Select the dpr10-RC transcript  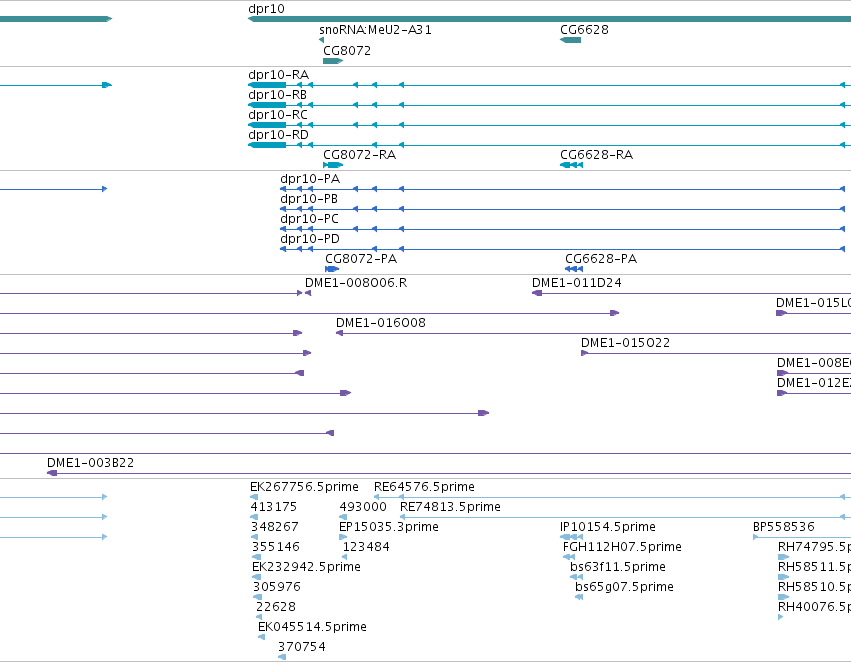click(x=549, y=125)
